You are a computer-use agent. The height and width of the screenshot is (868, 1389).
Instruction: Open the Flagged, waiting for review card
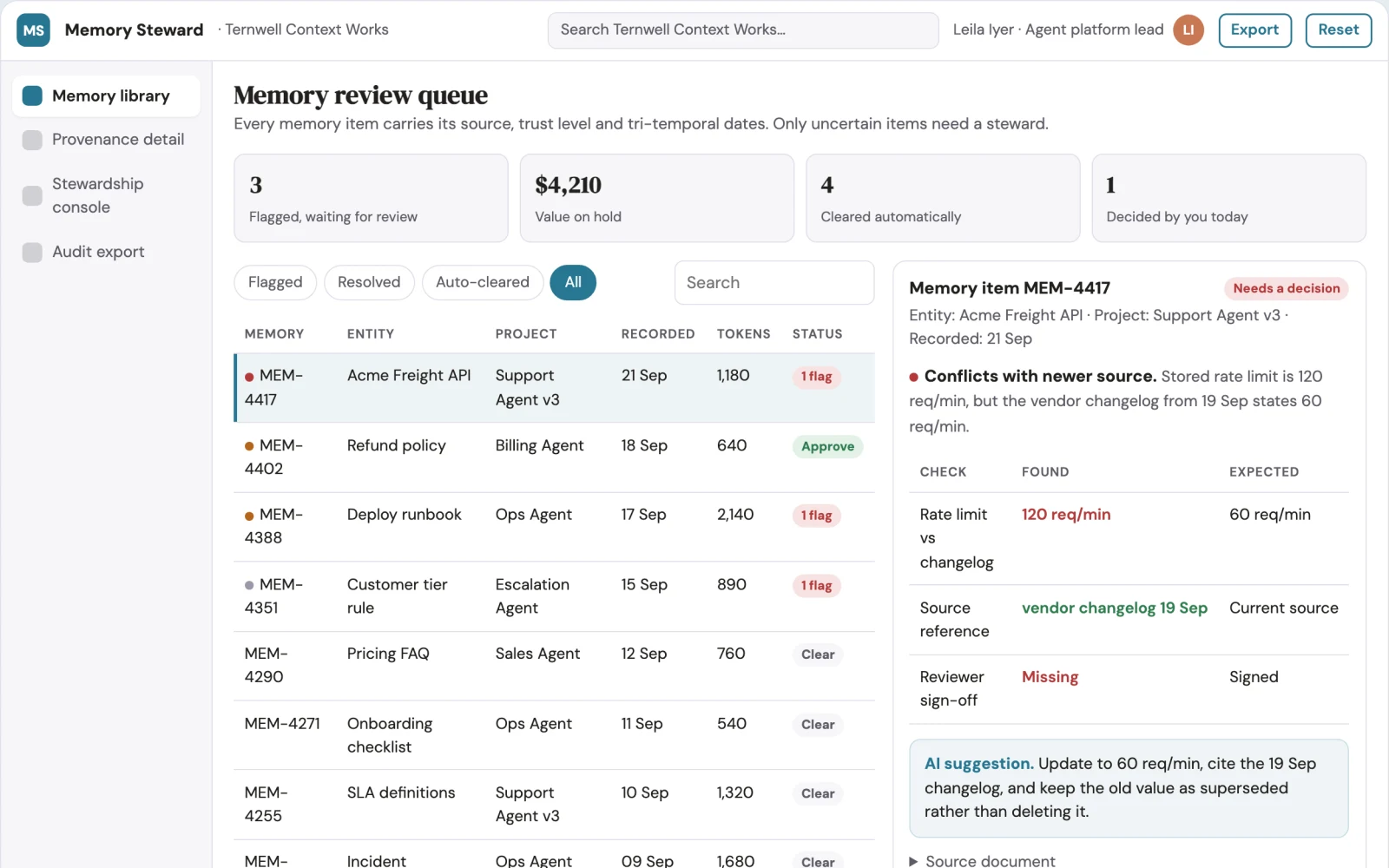point(371,198)
